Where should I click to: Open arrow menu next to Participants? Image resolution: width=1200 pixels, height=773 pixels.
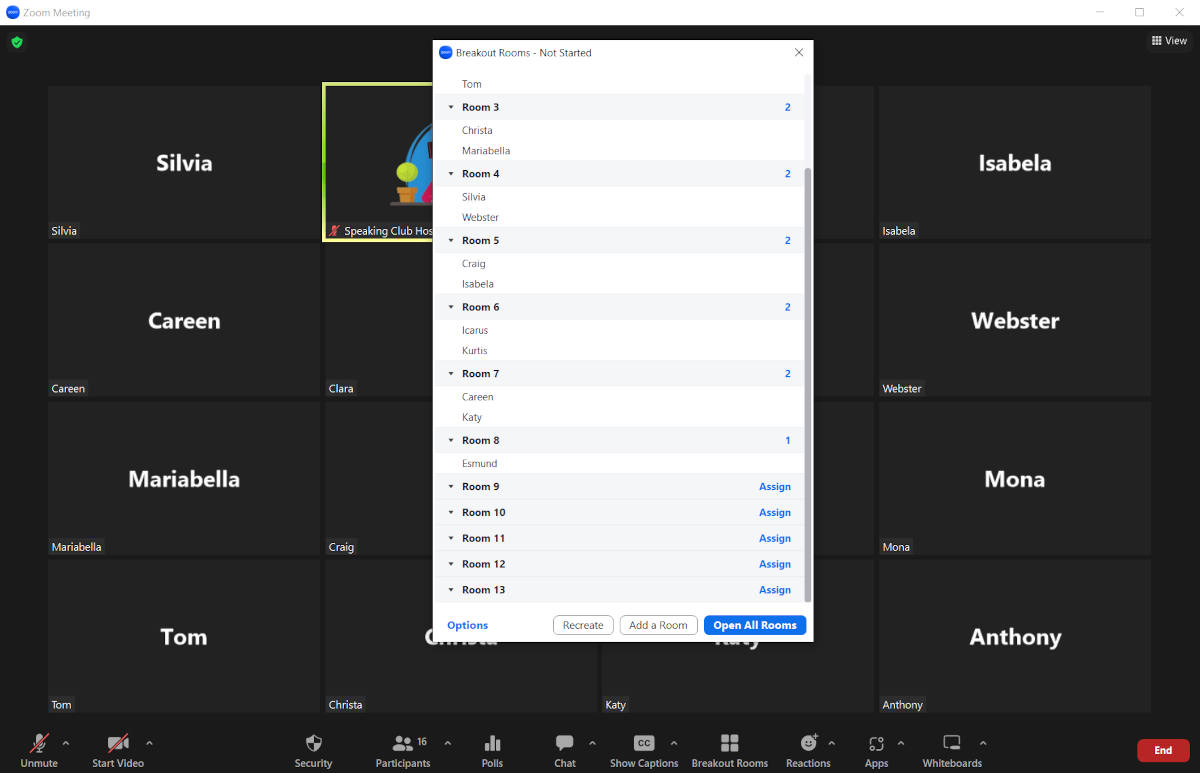(x=447, y=743)
